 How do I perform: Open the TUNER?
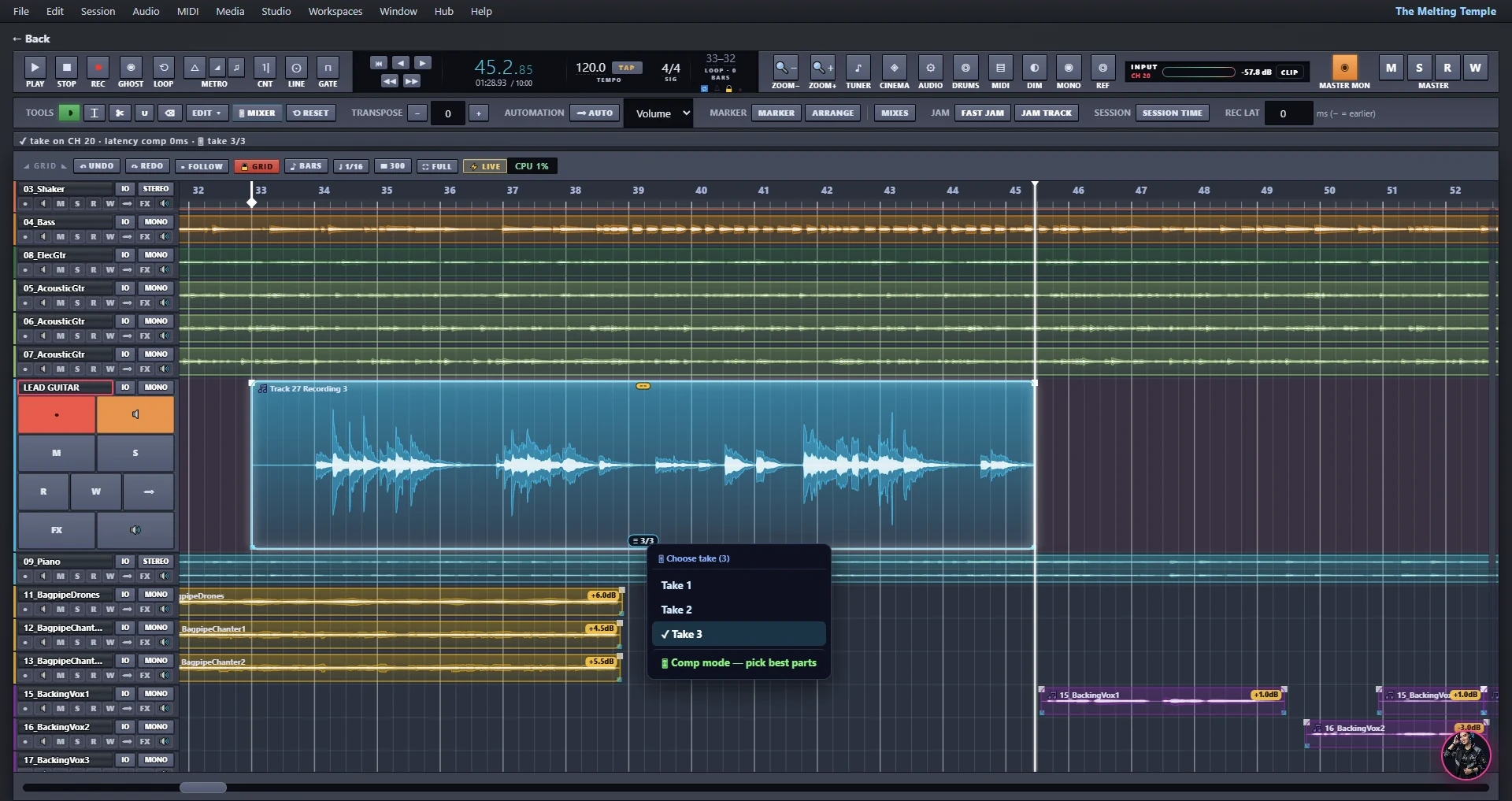pos(858,68)
